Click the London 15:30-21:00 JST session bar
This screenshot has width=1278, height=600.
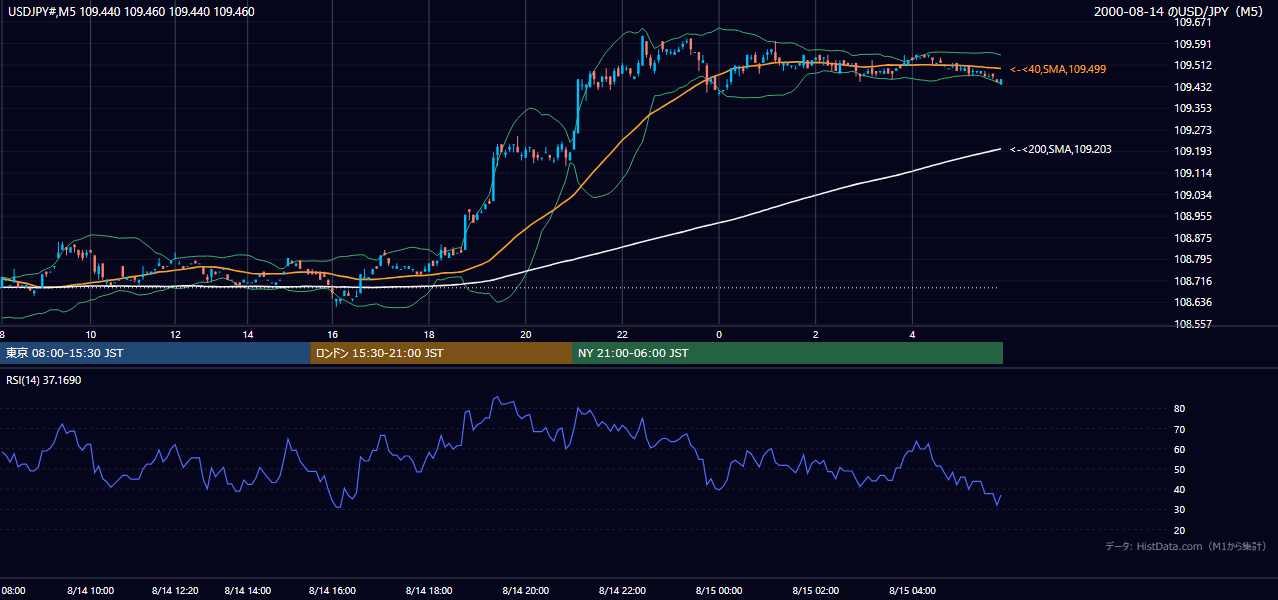tap(441, 353)
